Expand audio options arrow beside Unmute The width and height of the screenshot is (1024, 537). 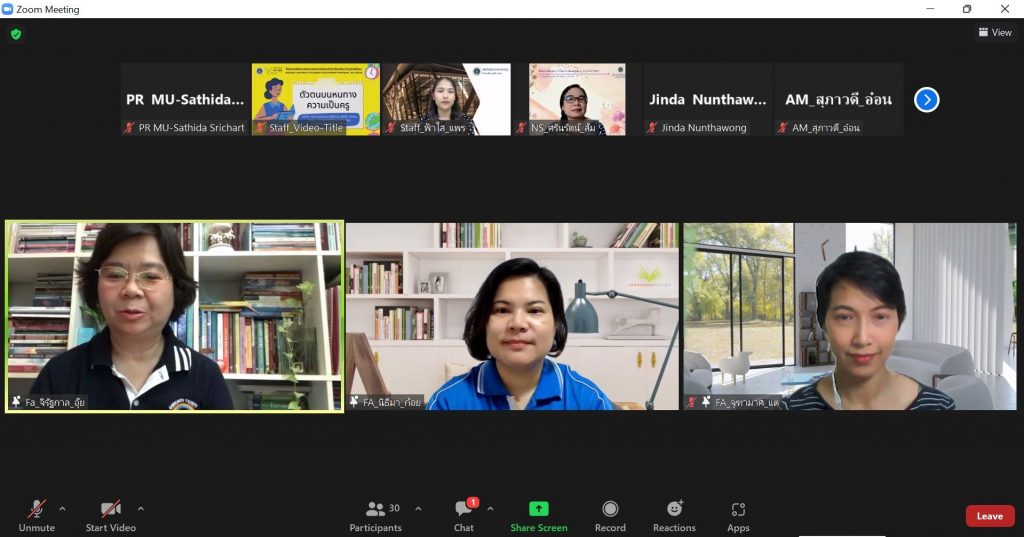[62, 508]
